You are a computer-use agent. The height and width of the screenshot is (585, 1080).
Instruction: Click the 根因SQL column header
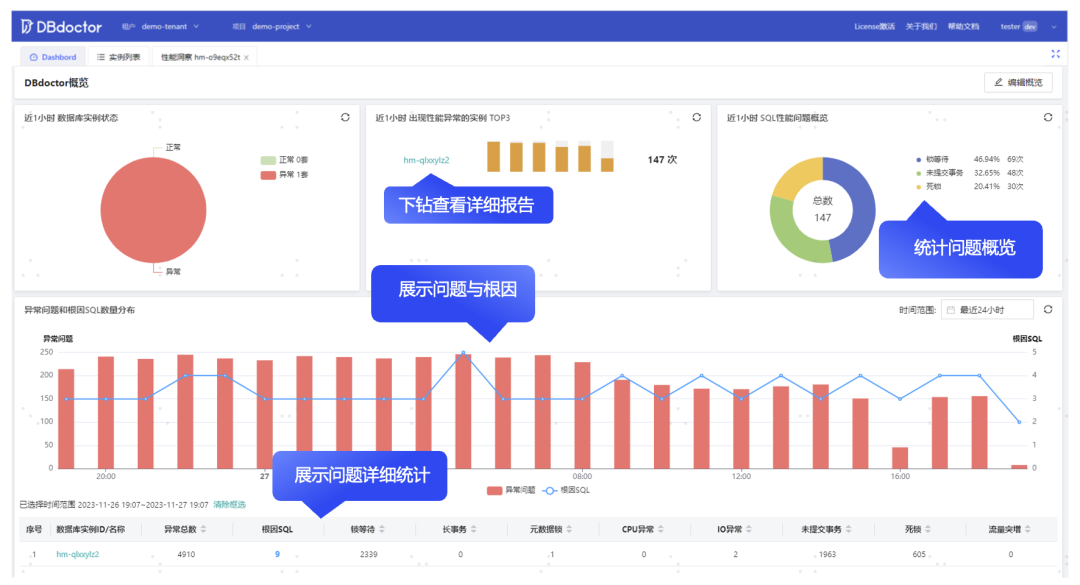(277, 529)
